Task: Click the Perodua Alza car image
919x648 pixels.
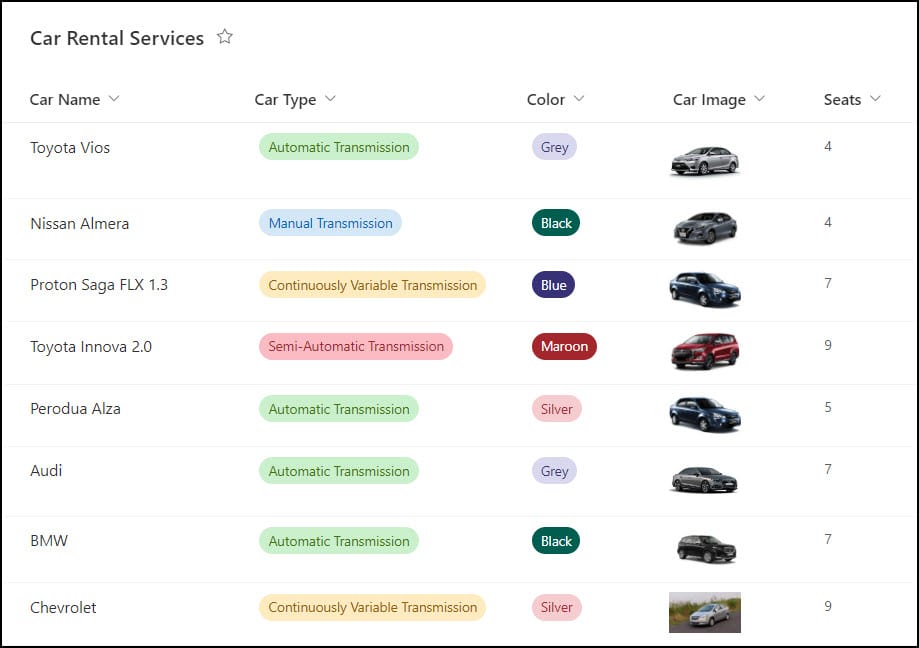Action: (x=704, y=414)
